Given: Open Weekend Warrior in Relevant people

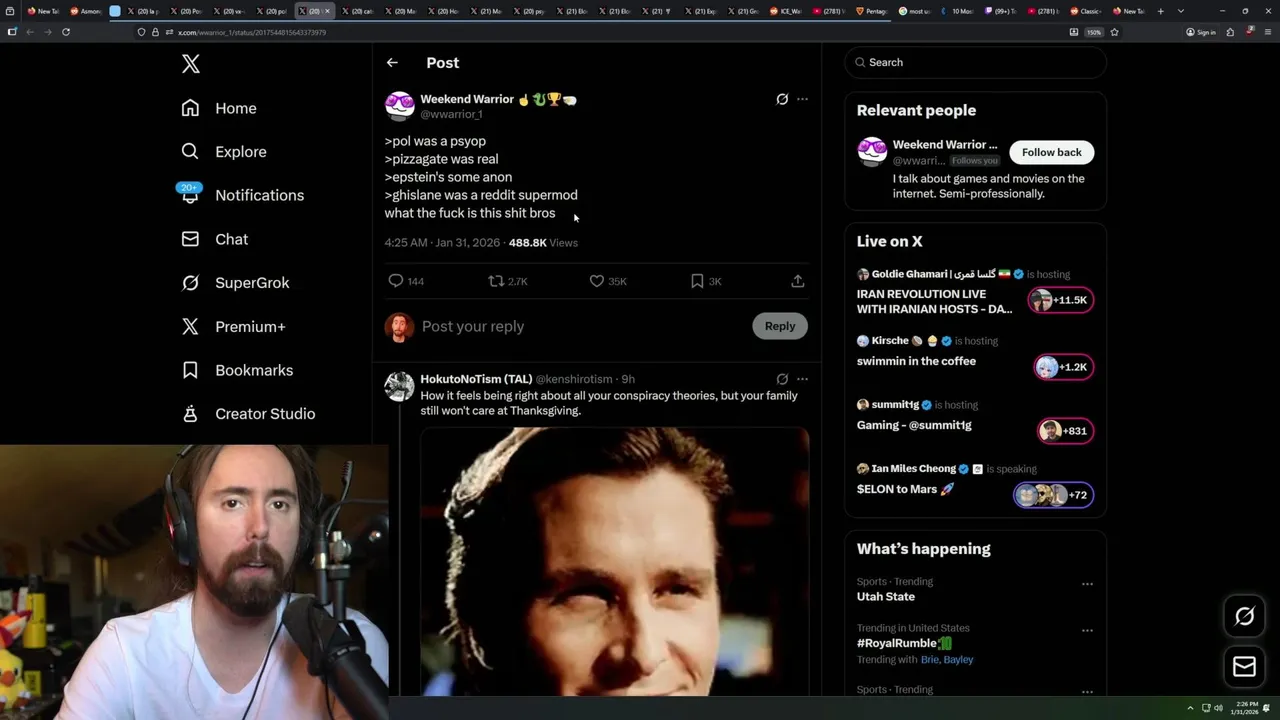Looking at the screenshot, I should (945, 145).
